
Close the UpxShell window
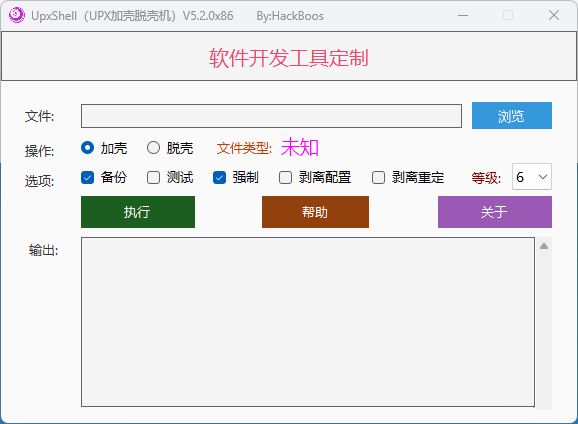pyautogui.click(x=554, y=15)
